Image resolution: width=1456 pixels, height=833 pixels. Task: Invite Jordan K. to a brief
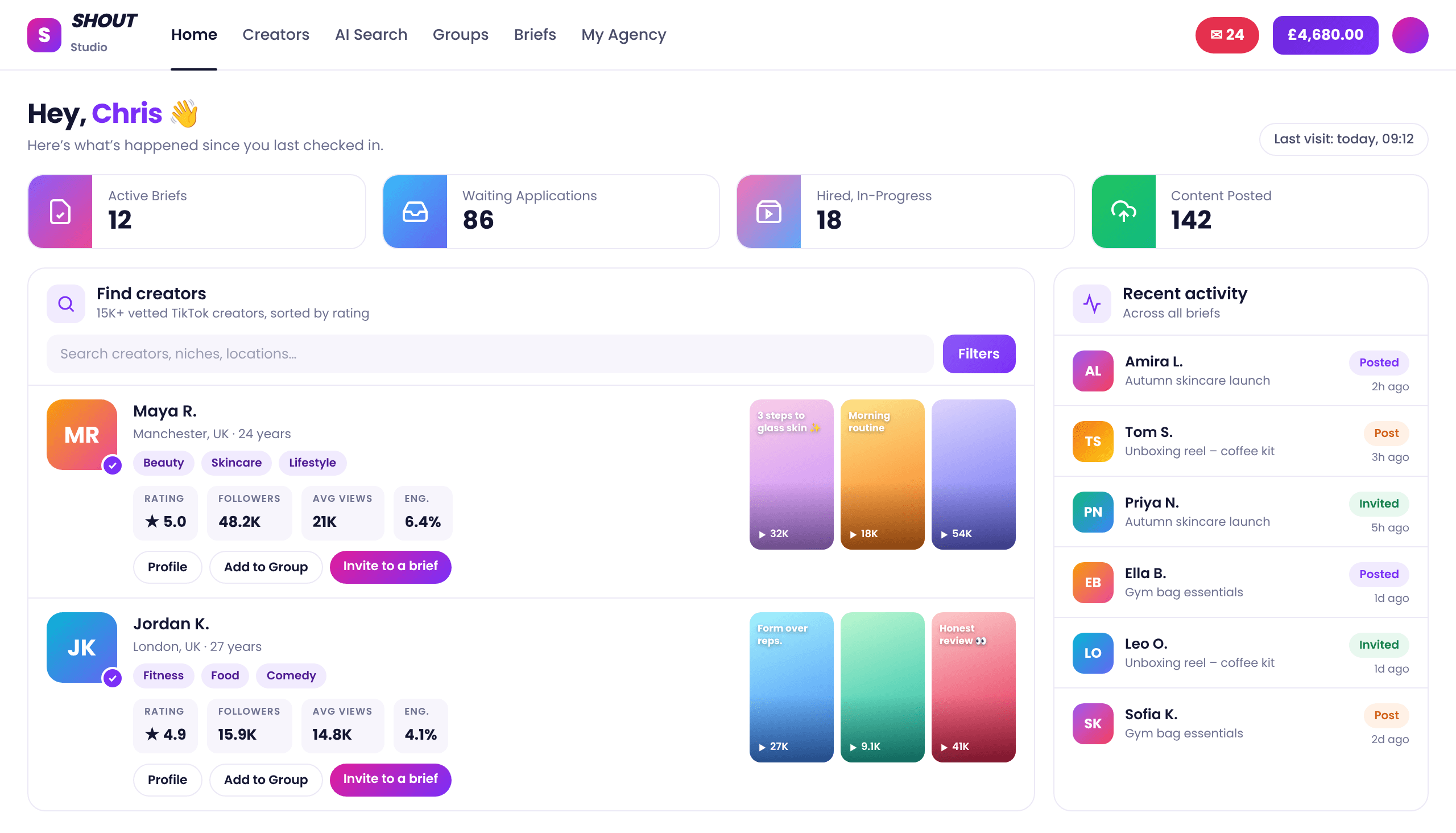[x=390, y=780]
